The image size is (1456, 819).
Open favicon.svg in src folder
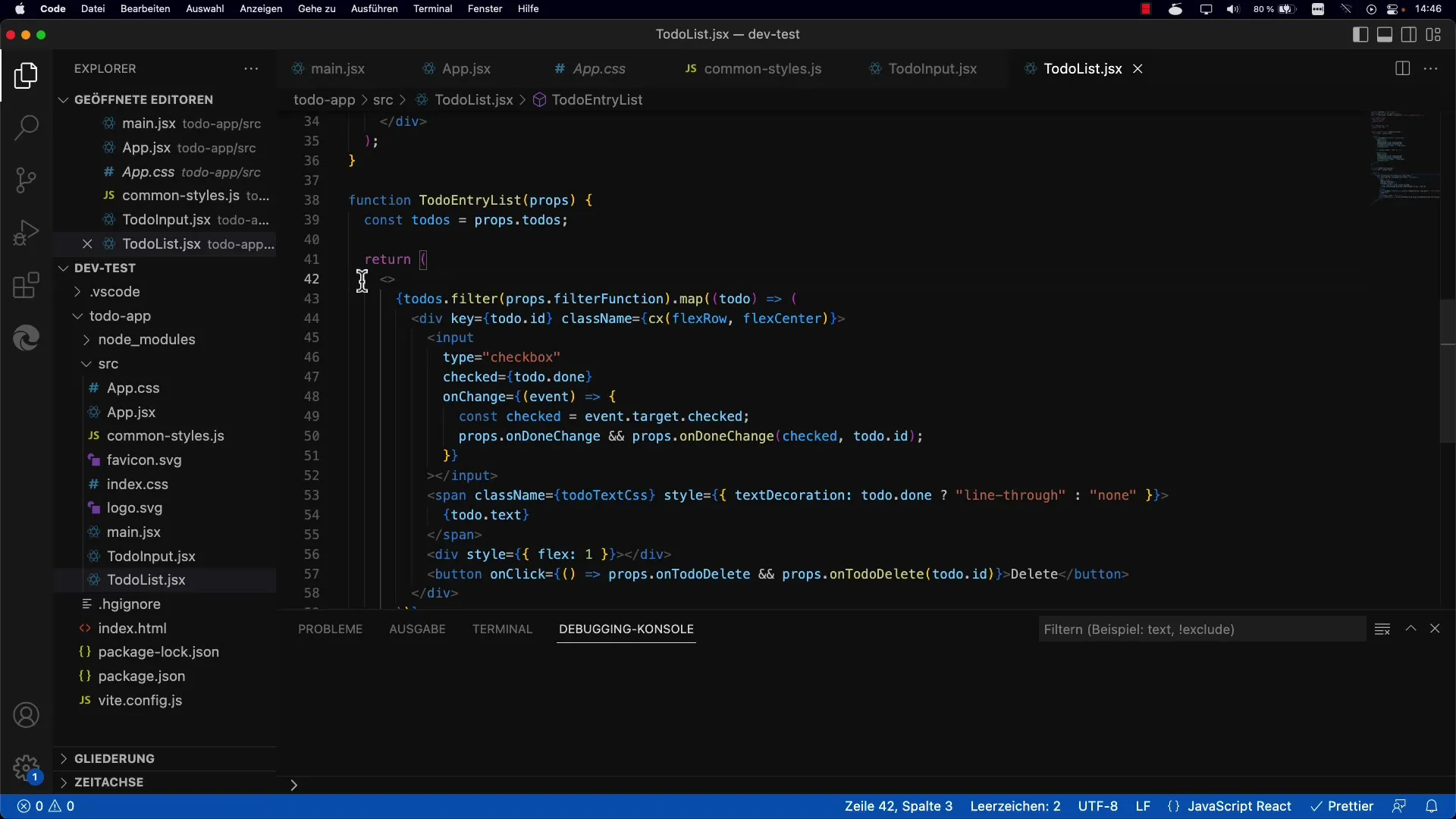pyautogui.click(x=144, y=460)
